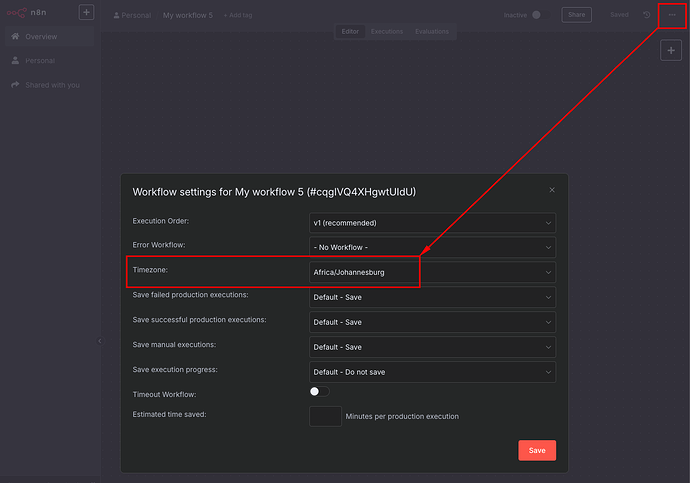Switch to the Evaluations tab
This screenshot has width=690, height=483.
pyautogui.click(x=432, y=32)
